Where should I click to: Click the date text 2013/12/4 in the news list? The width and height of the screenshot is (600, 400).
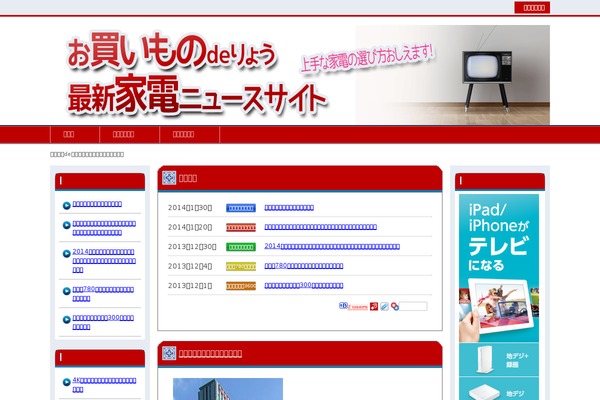click(x=190, y=266)
